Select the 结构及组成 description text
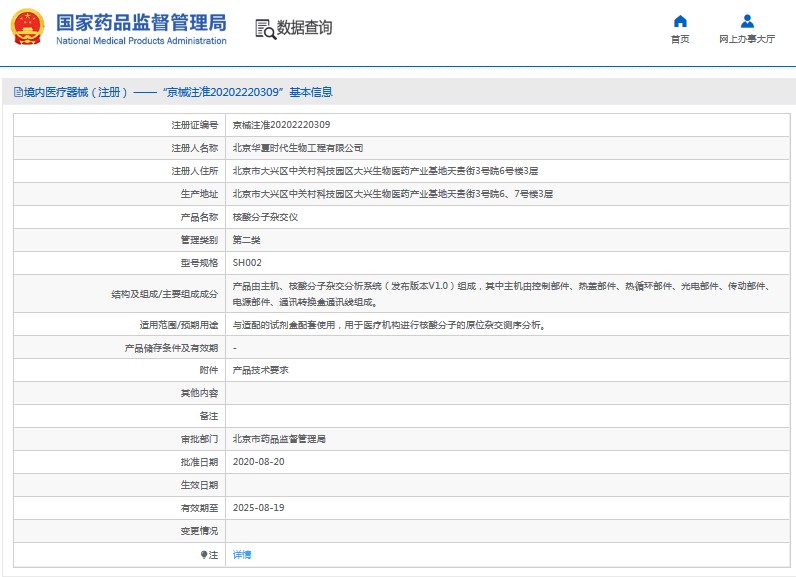Viewport: 796px width, 577px height. tap(502, 294)
